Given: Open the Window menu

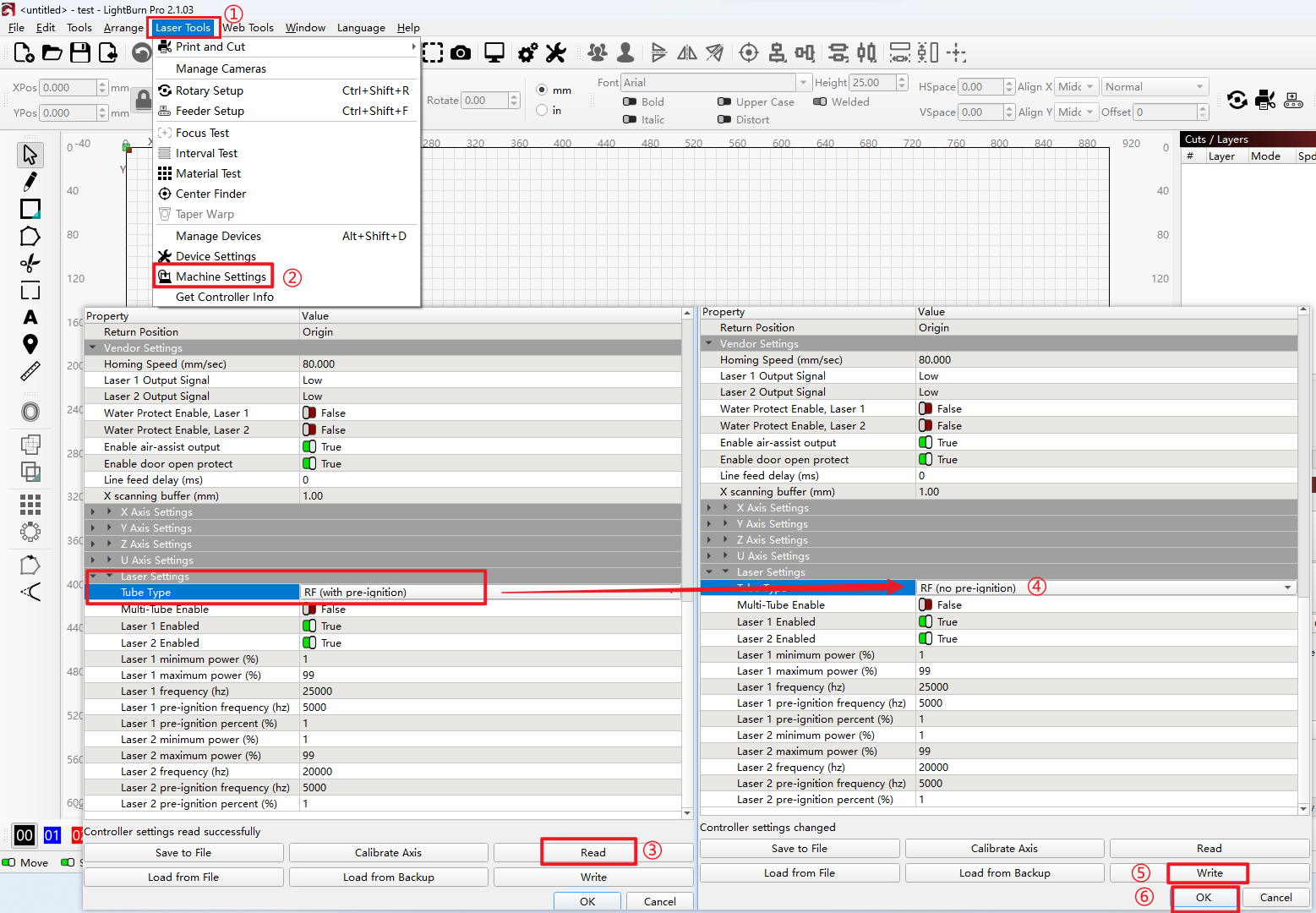Looking at the screenshot, I should pos(305,27).
